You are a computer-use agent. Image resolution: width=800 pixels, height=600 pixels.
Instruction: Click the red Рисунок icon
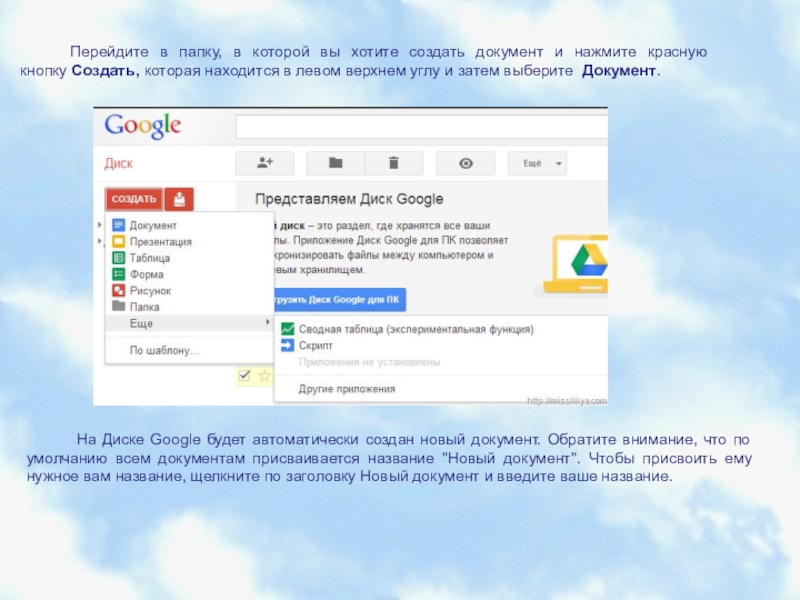click(x=118, y=290)
